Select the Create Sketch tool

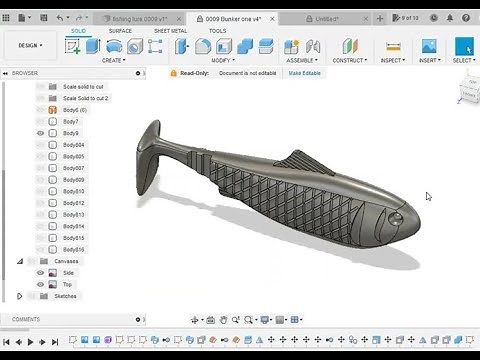pyautogui.click(x=72, y=46)
